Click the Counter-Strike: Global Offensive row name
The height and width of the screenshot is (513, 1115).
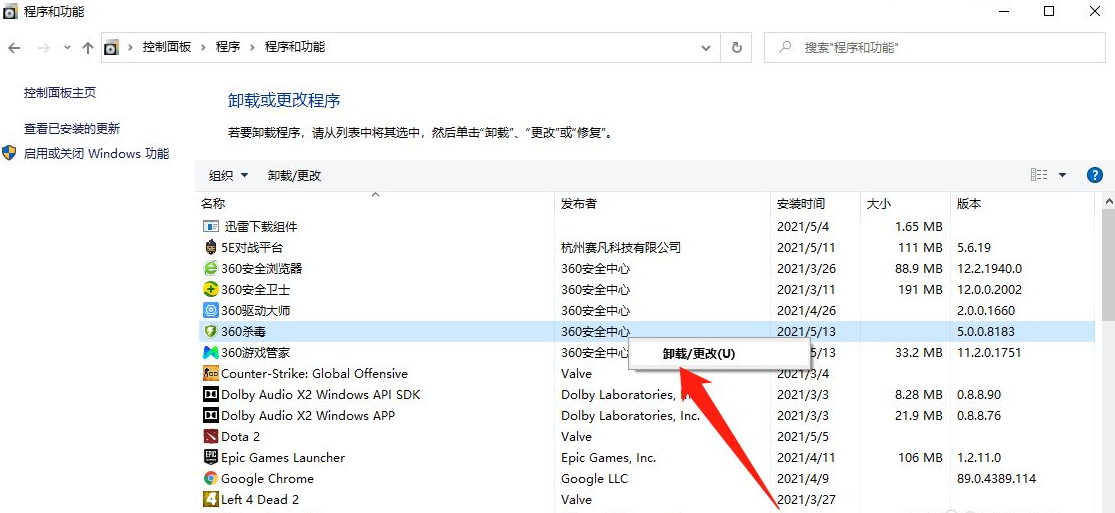coord(314,374)
